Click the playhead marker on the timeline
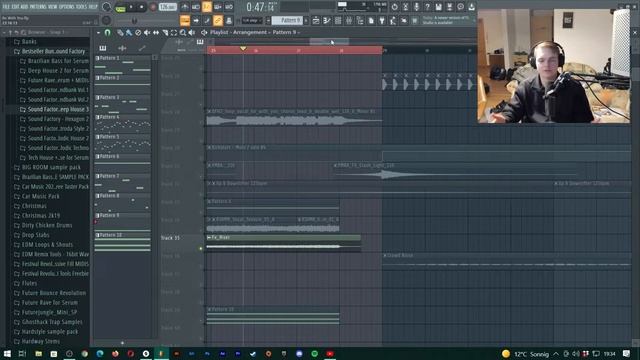The width and height of the screenshot is (640, 360). [243, 49]
